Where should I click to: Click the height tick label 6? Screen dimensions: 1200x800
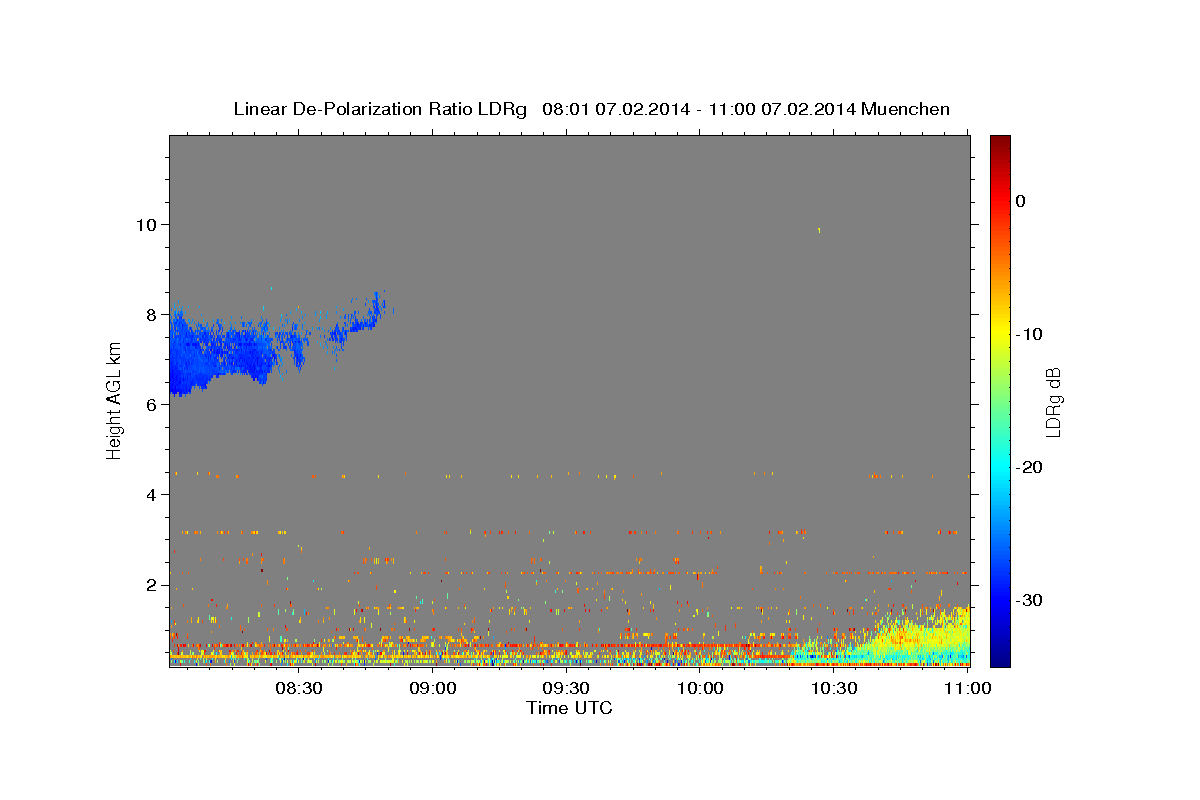152,404
